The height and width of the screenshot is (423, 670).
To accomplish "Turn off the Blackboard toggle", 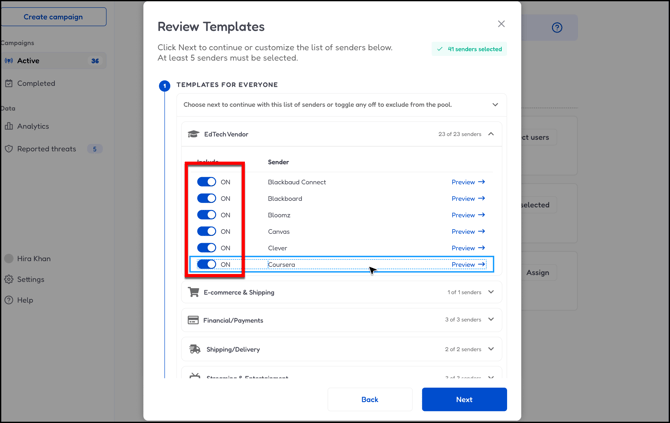I will (206, 198).
